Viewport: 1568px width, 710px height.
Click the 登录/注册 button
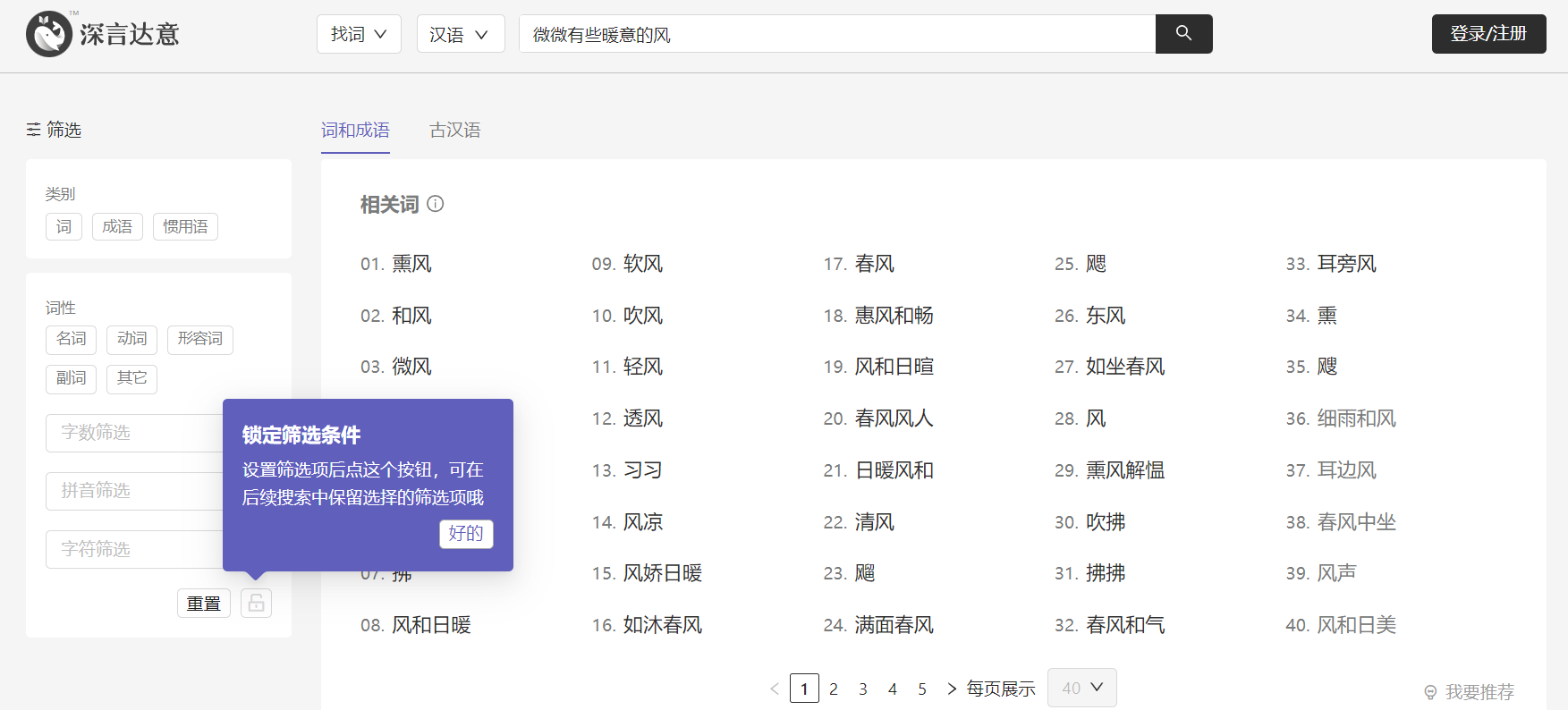[1488, 34]
